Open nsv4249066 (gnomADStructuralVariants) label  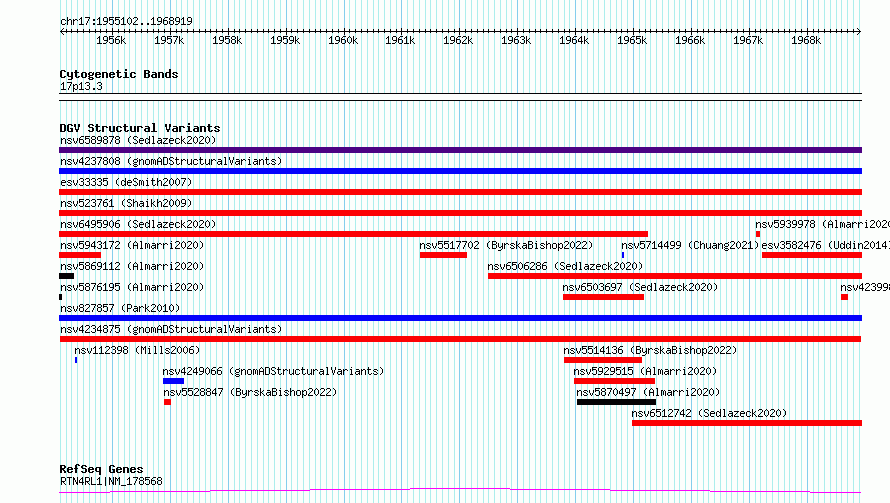pyautogui.click(x=273, y=371)
